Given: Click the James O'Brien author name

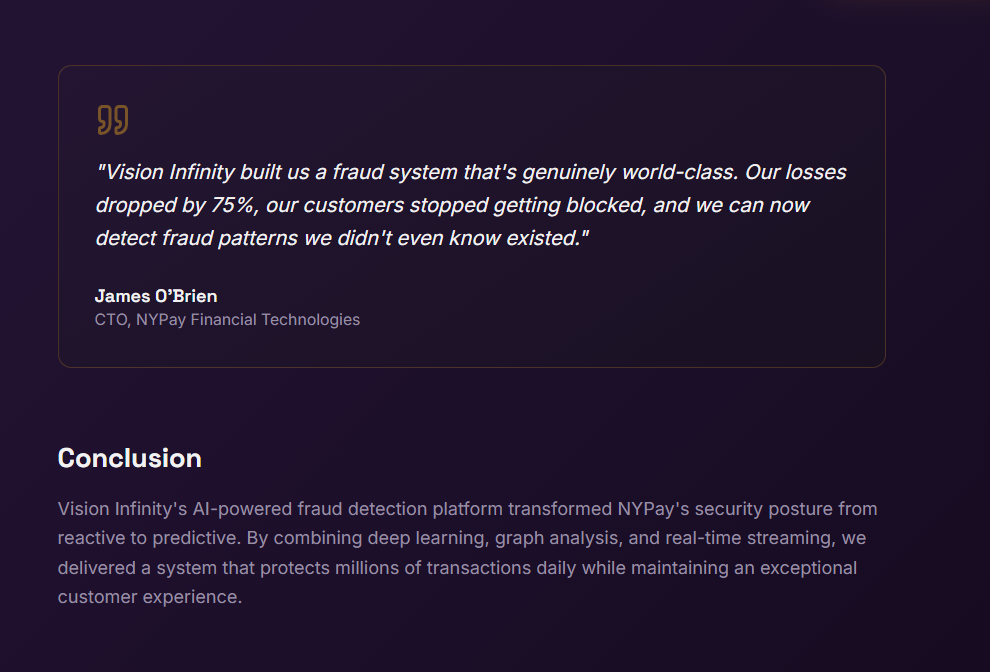Looking at the screenshot, I should pyautogui.click(x=156, y=296).
